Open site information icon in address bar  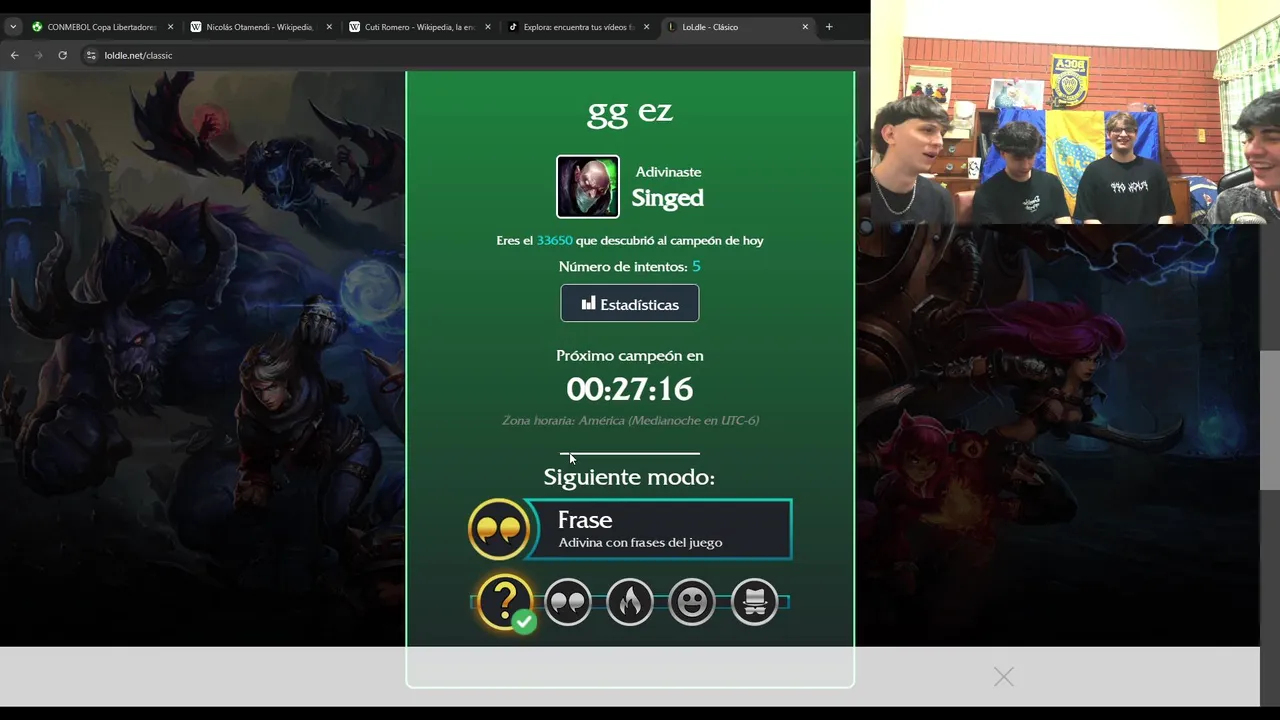[x=90, y=55]
